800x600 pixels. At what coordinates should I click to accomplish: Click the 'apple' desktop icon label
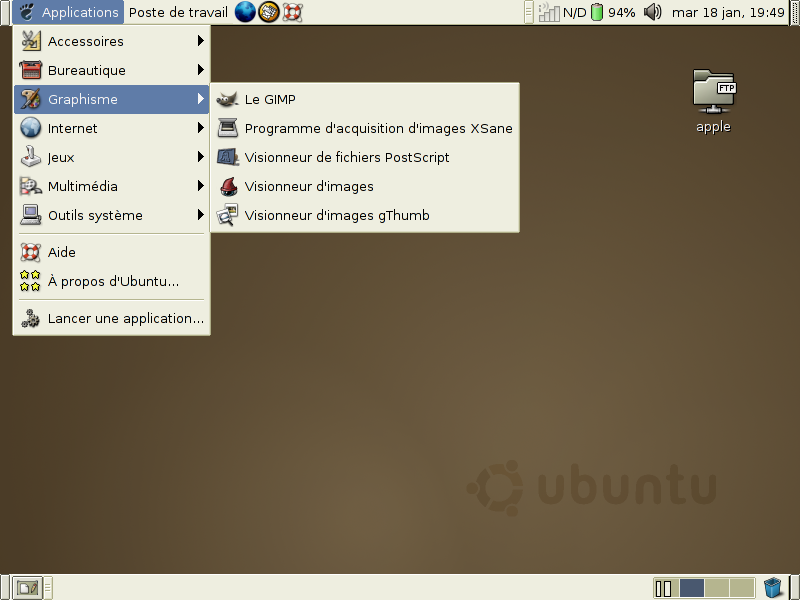[713, 127]
